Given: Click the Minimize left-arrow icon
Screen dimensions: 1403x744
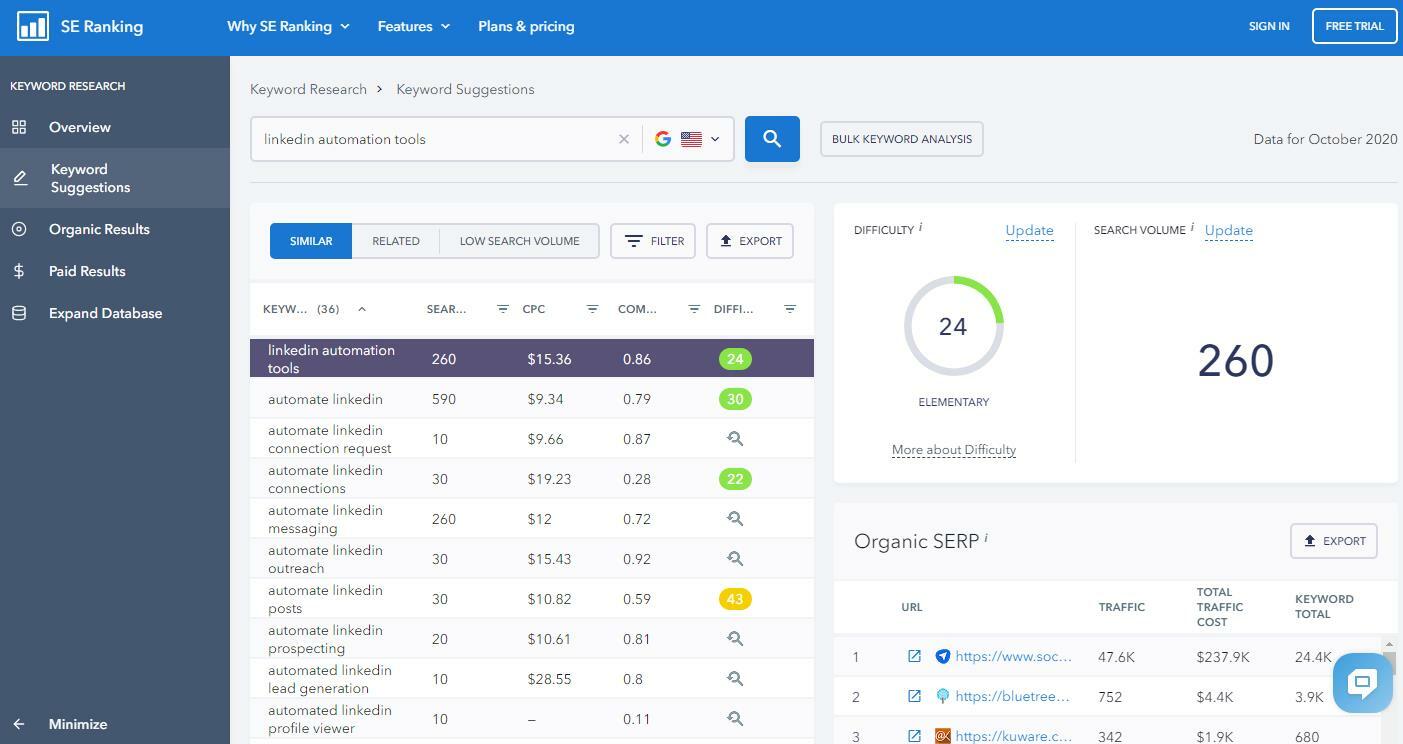Looking at the screenshot, I should [x=19, y=724].
